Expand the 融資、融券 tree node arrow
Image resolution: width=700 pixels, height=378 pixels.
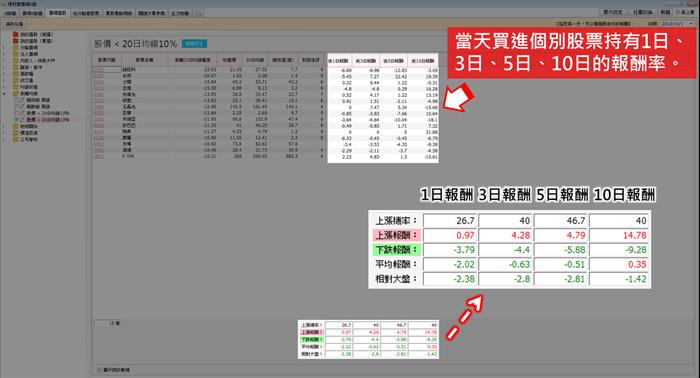[5, 67]
